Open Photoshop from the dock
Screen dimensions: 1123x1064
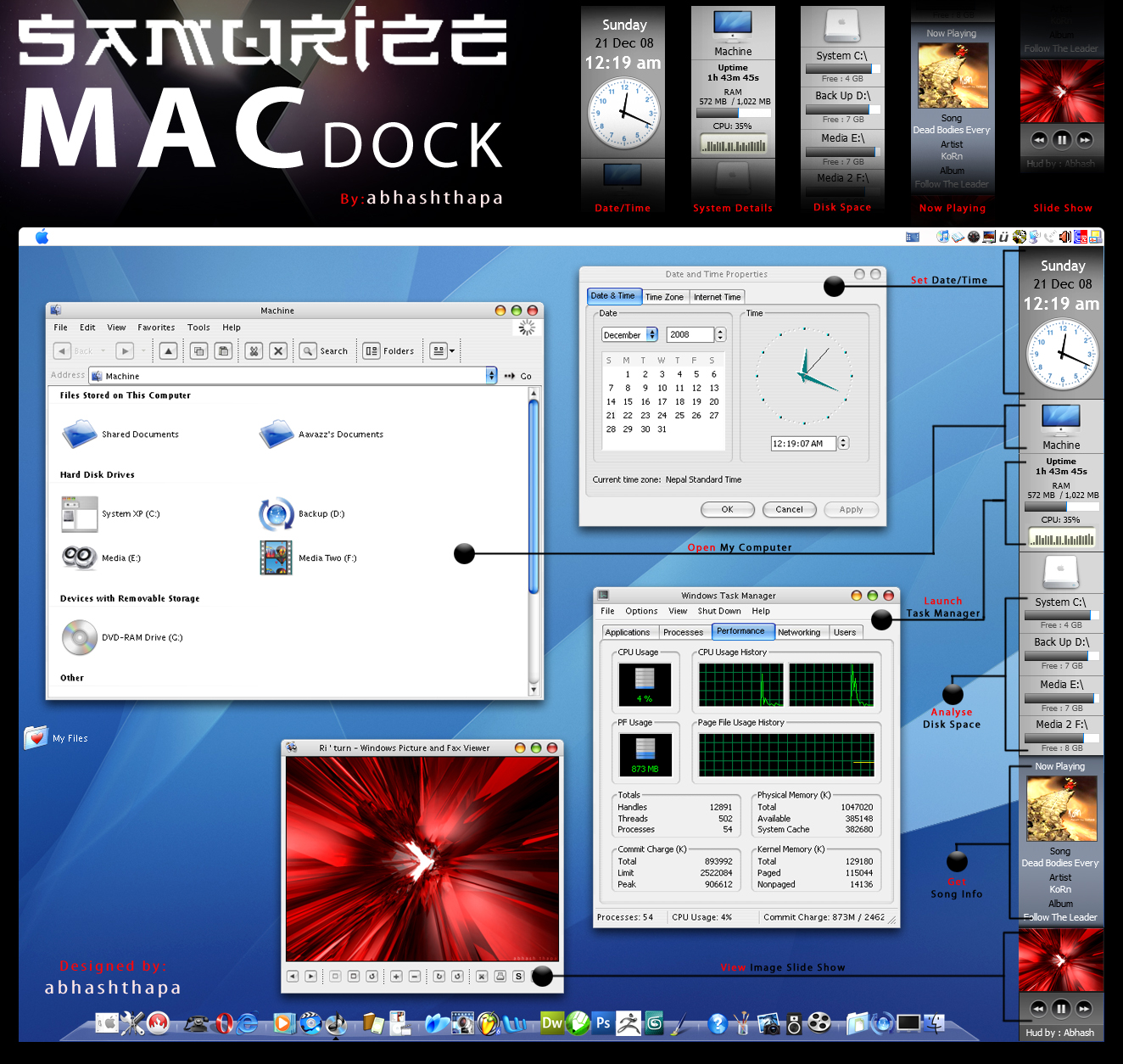[602, 1024]
